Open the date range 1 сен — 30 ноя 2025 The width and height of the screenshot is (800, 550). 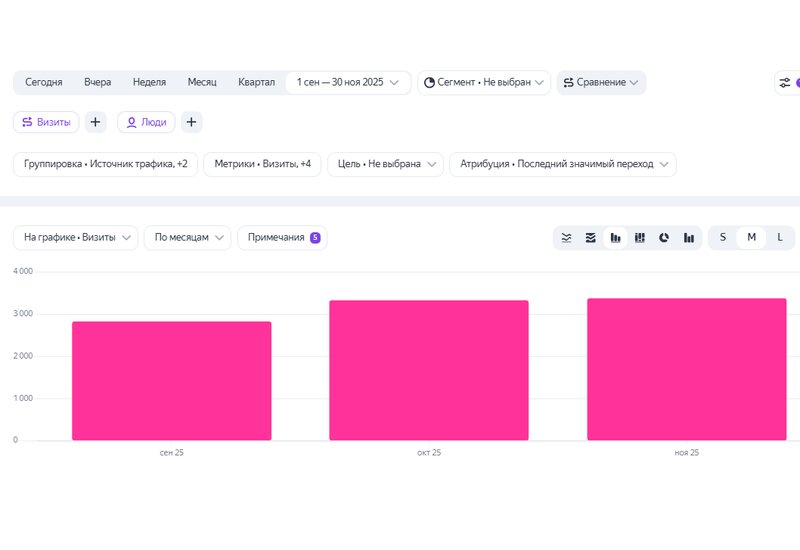coord(347,83)
